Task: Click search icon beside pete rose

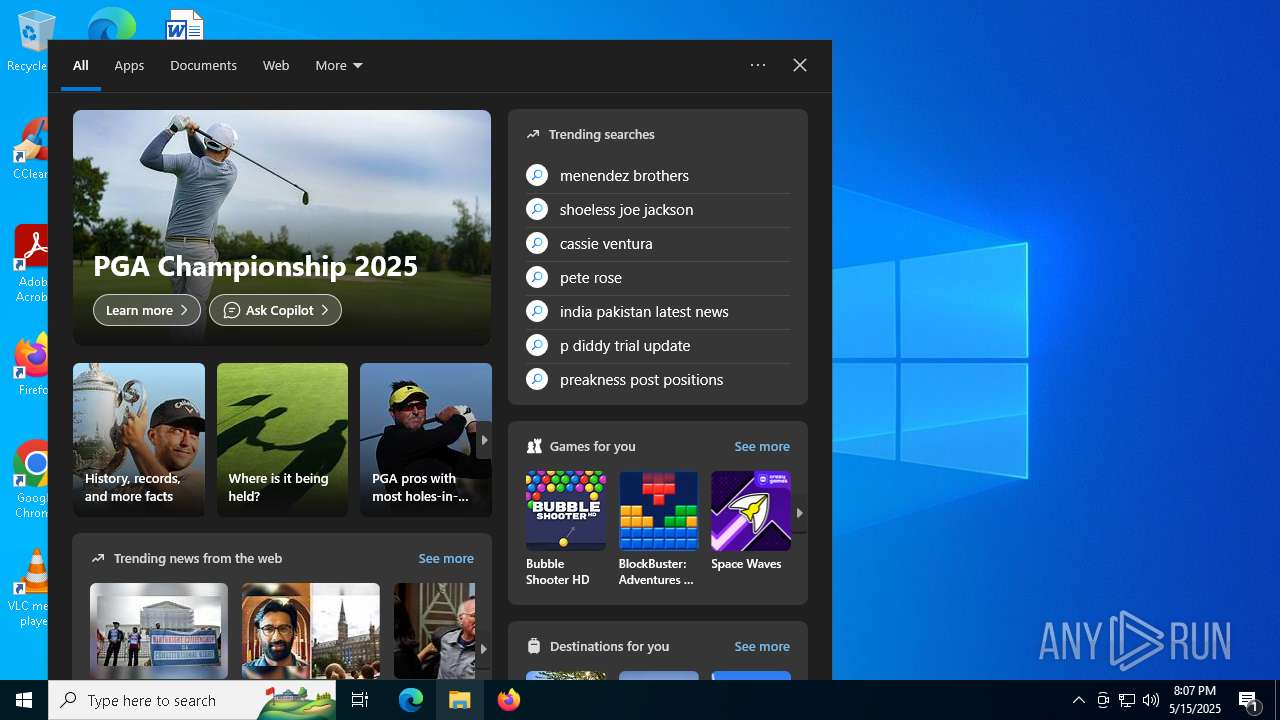Action: 537,277
